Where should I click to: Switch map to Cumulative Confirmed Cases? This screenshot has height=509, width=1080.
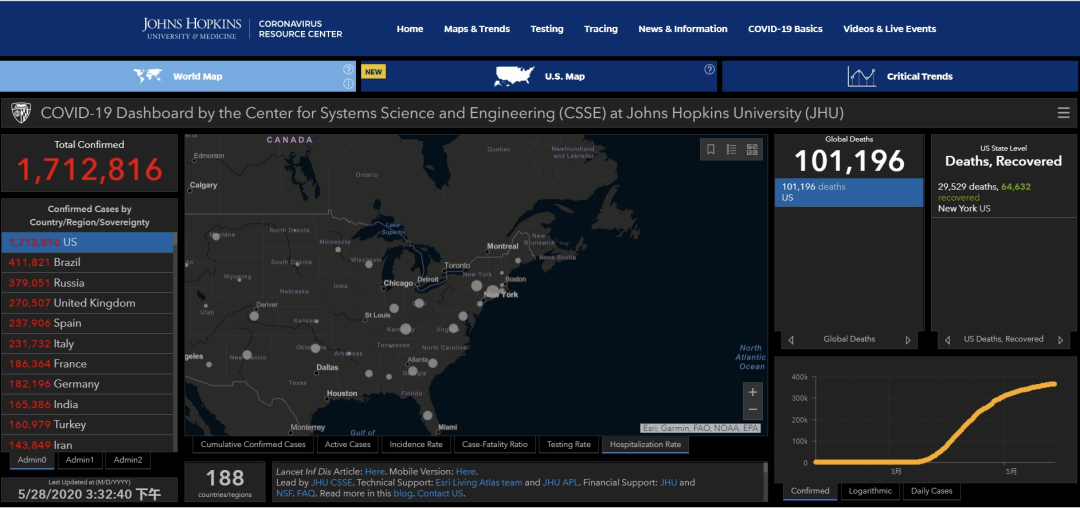253,445
